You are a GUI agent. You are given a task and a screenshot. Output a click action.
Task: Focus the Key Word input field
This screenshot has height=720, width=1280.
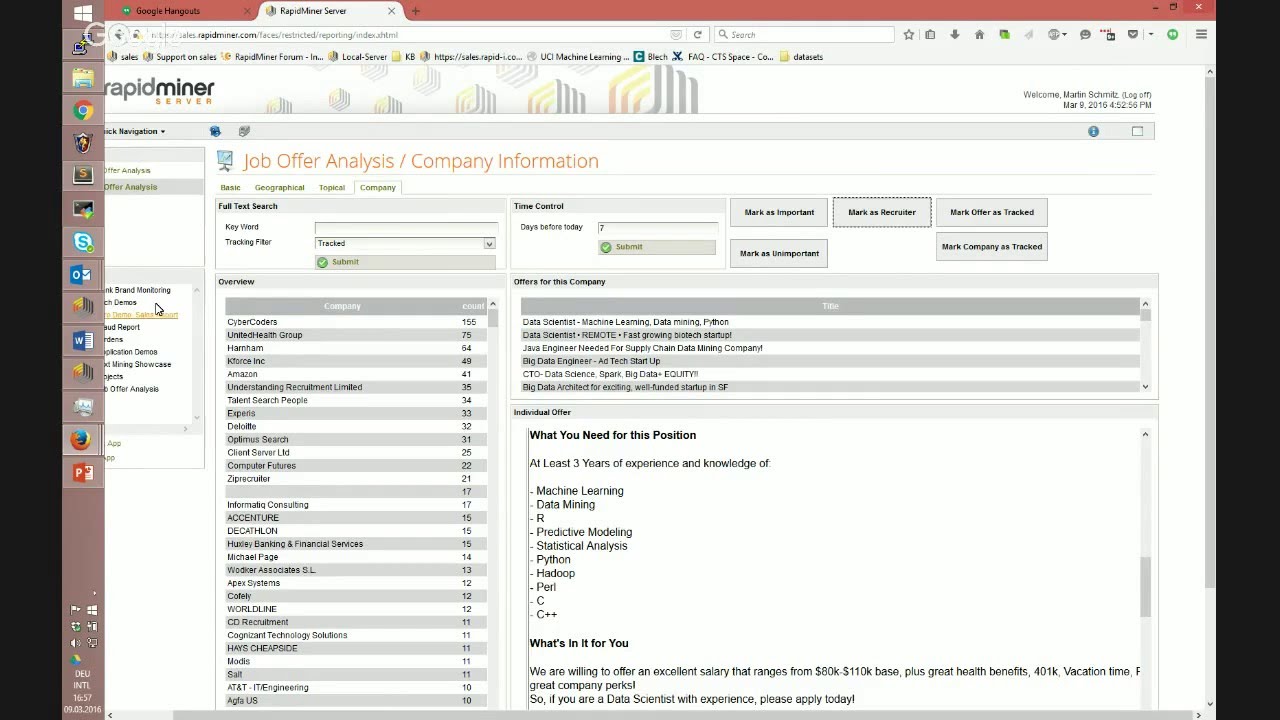(x=405, y=228)
